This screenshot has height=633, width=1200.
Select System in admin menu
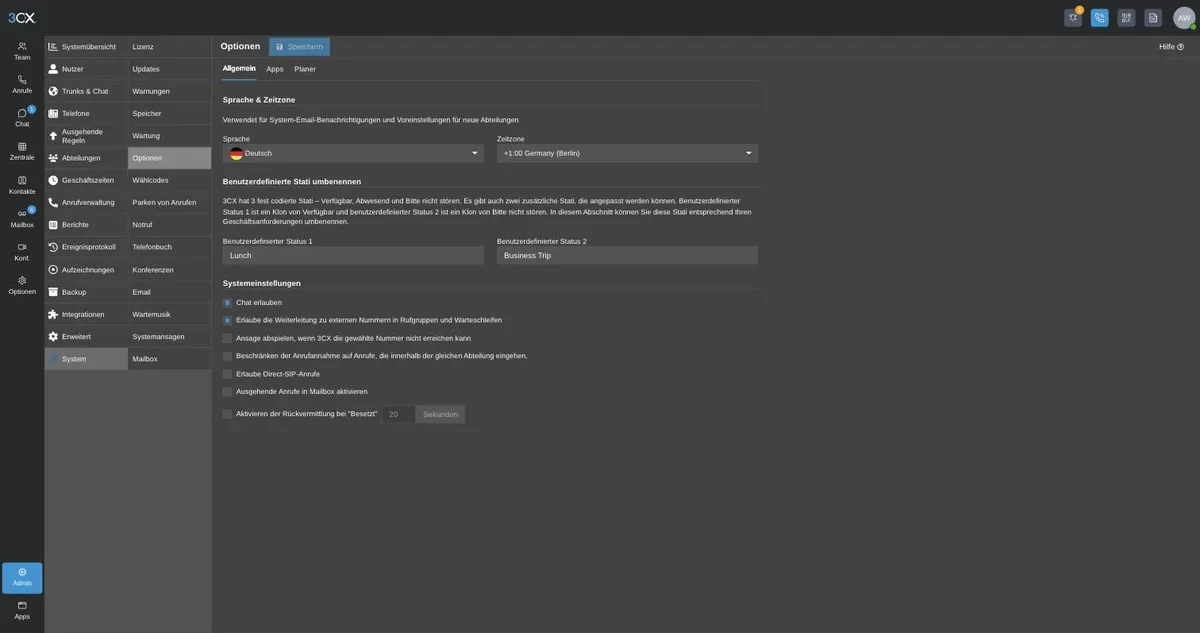click(x=87, y=359)
